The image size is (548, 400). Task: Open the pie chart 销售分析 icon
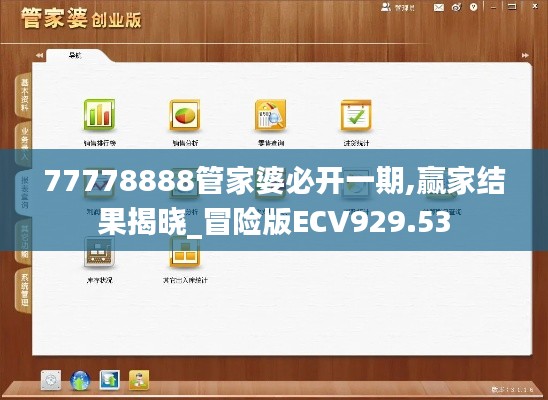(x=185, y=115)
